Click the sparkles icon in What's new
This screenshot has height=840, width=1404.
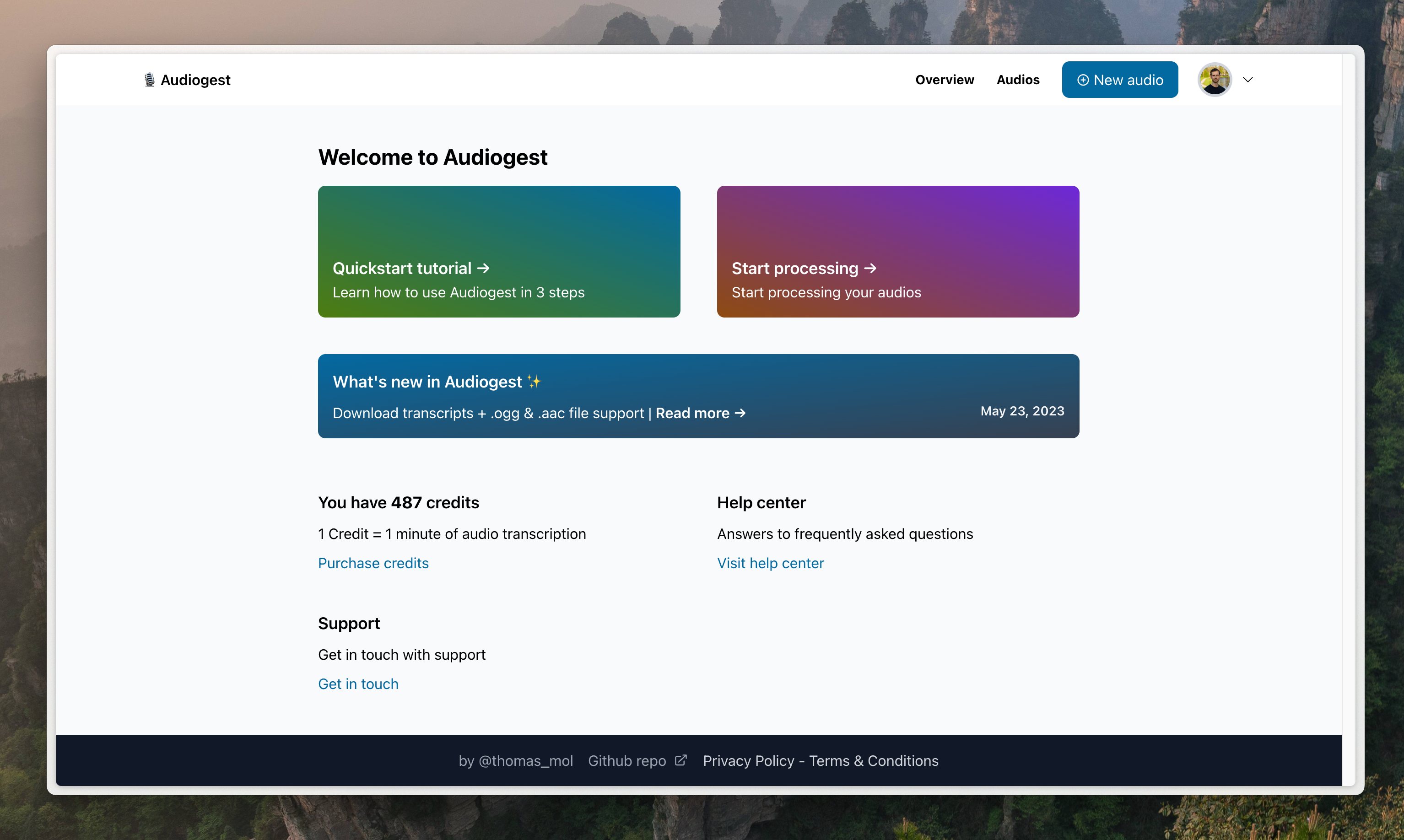tap(534, 382)
